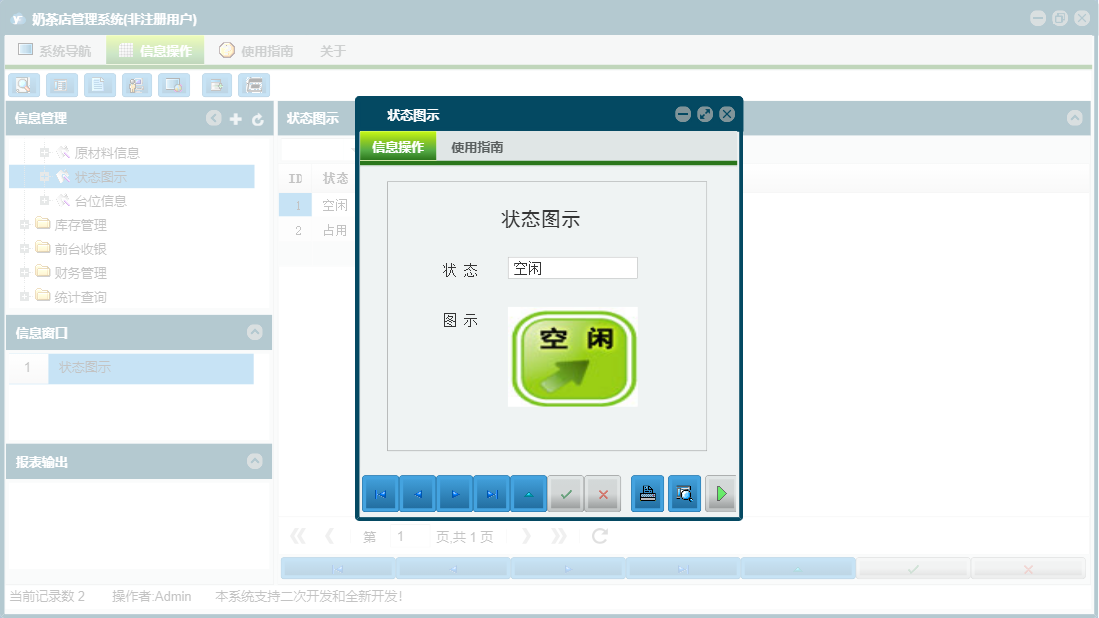Run the green execute arrow in the dialog
This screenshot has height=618, width=1099.
(x=721, y=493)
